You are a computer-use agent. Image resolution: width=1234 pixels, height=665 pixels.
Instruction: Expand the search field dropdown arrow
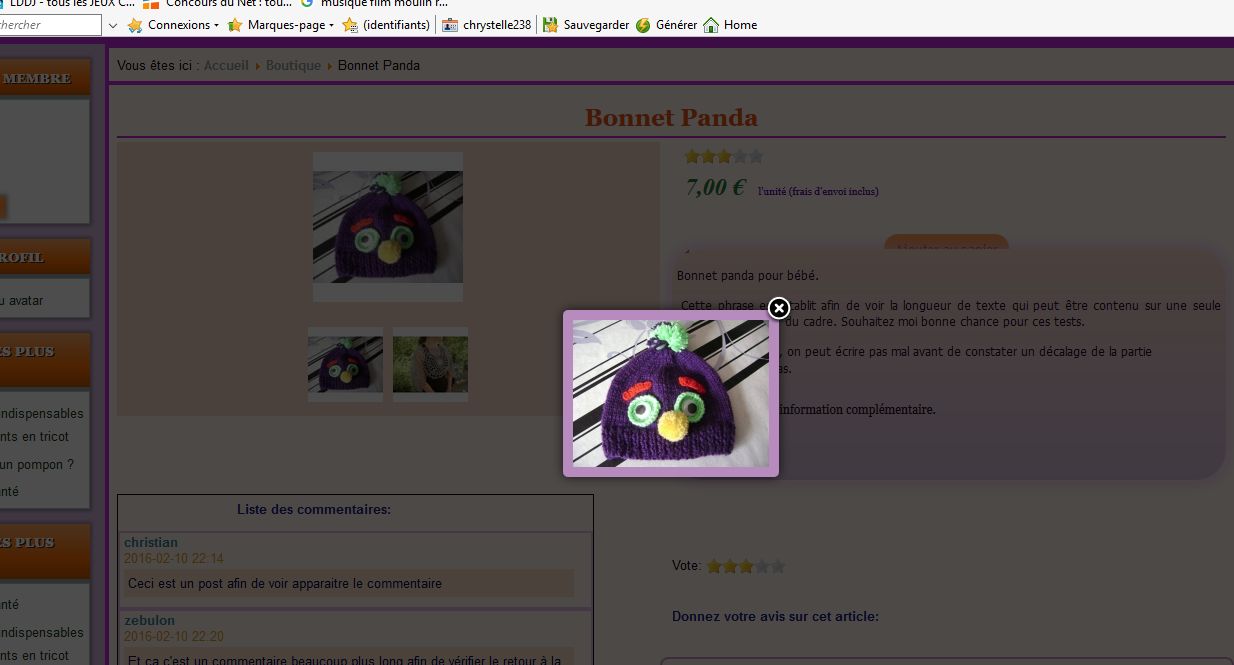[112, 25]
